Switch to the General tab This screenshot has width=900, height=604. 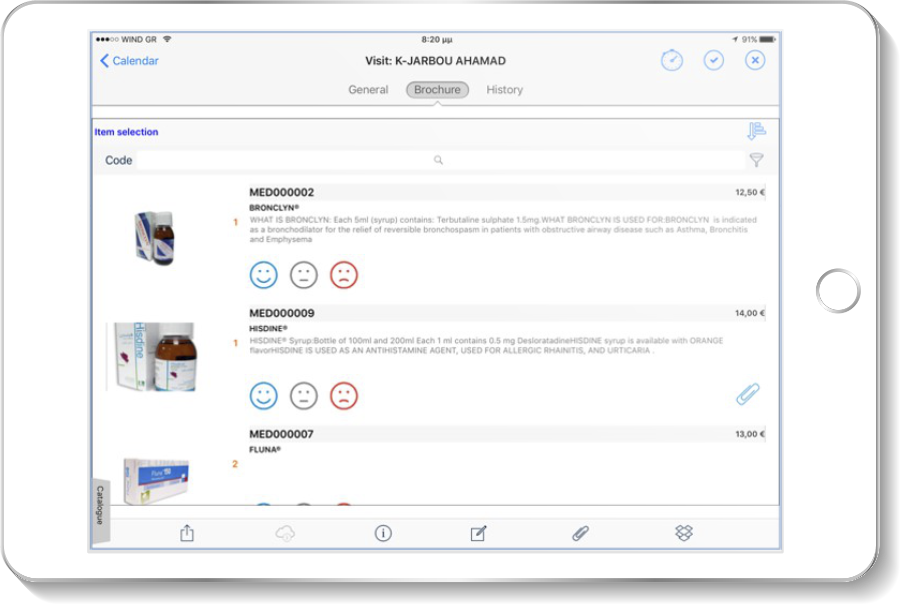click(x=368, y=90)
